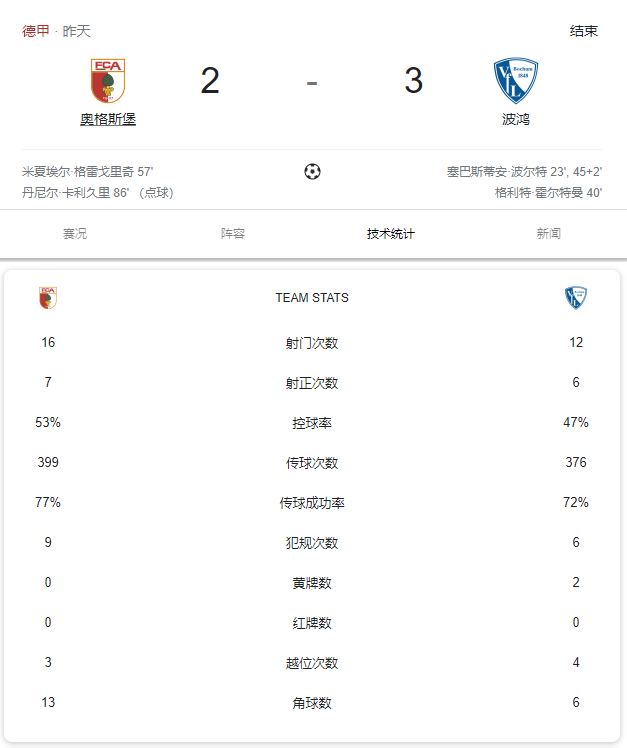Click scorer 塞巴斯蒂安·波尔特 23', 45+2'

coord(524,172)
